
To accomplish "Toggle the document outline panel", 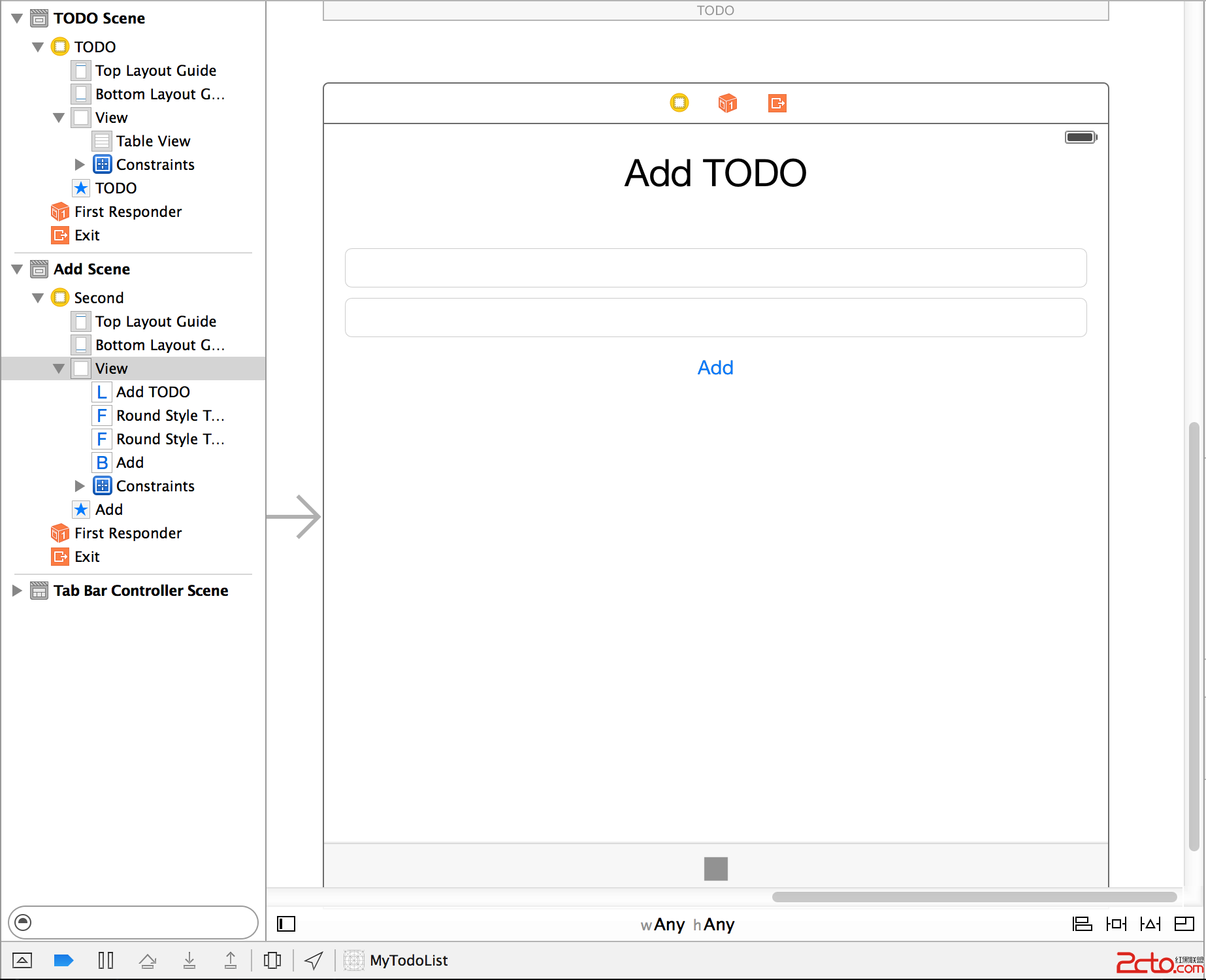I will click(x=286, y=924).
